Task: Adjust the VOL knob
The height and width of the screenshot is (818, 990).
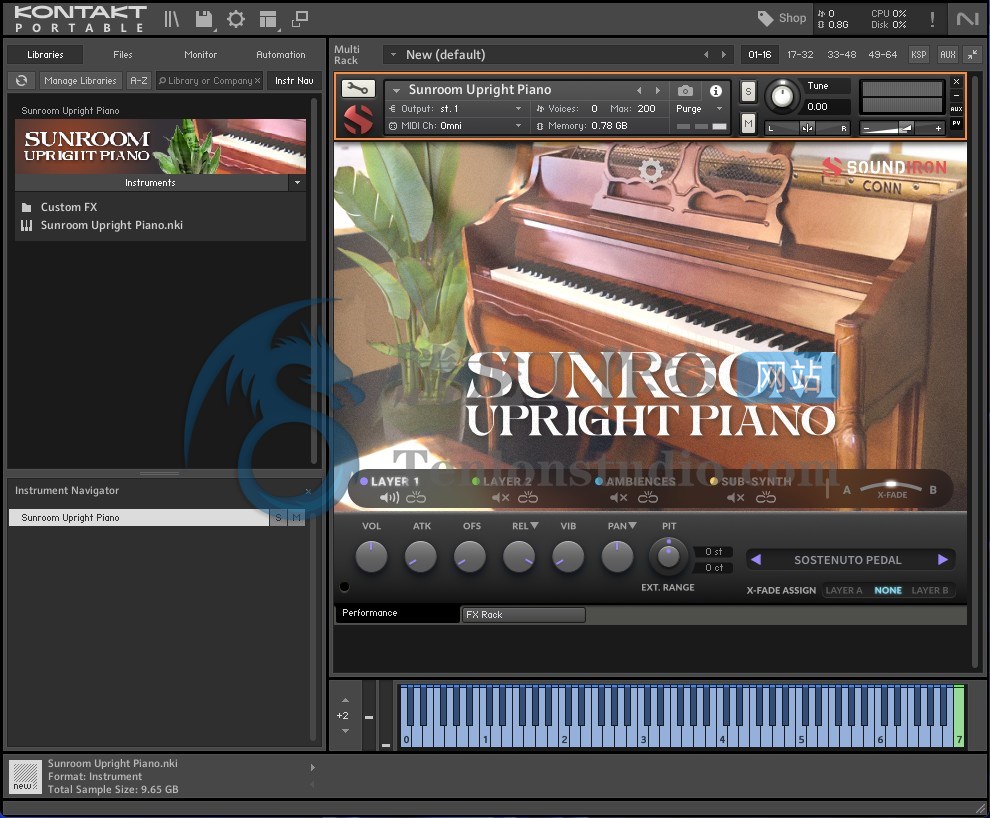Action: tap(371, 557)
